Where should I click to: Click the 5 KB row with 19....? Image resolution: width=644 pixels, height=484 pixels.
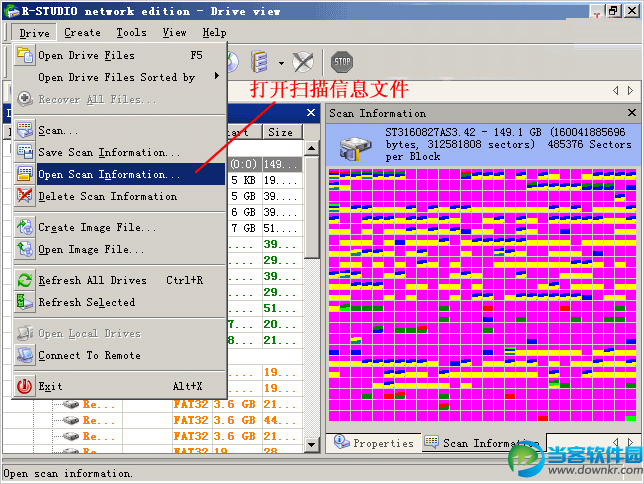pos(265,180)
